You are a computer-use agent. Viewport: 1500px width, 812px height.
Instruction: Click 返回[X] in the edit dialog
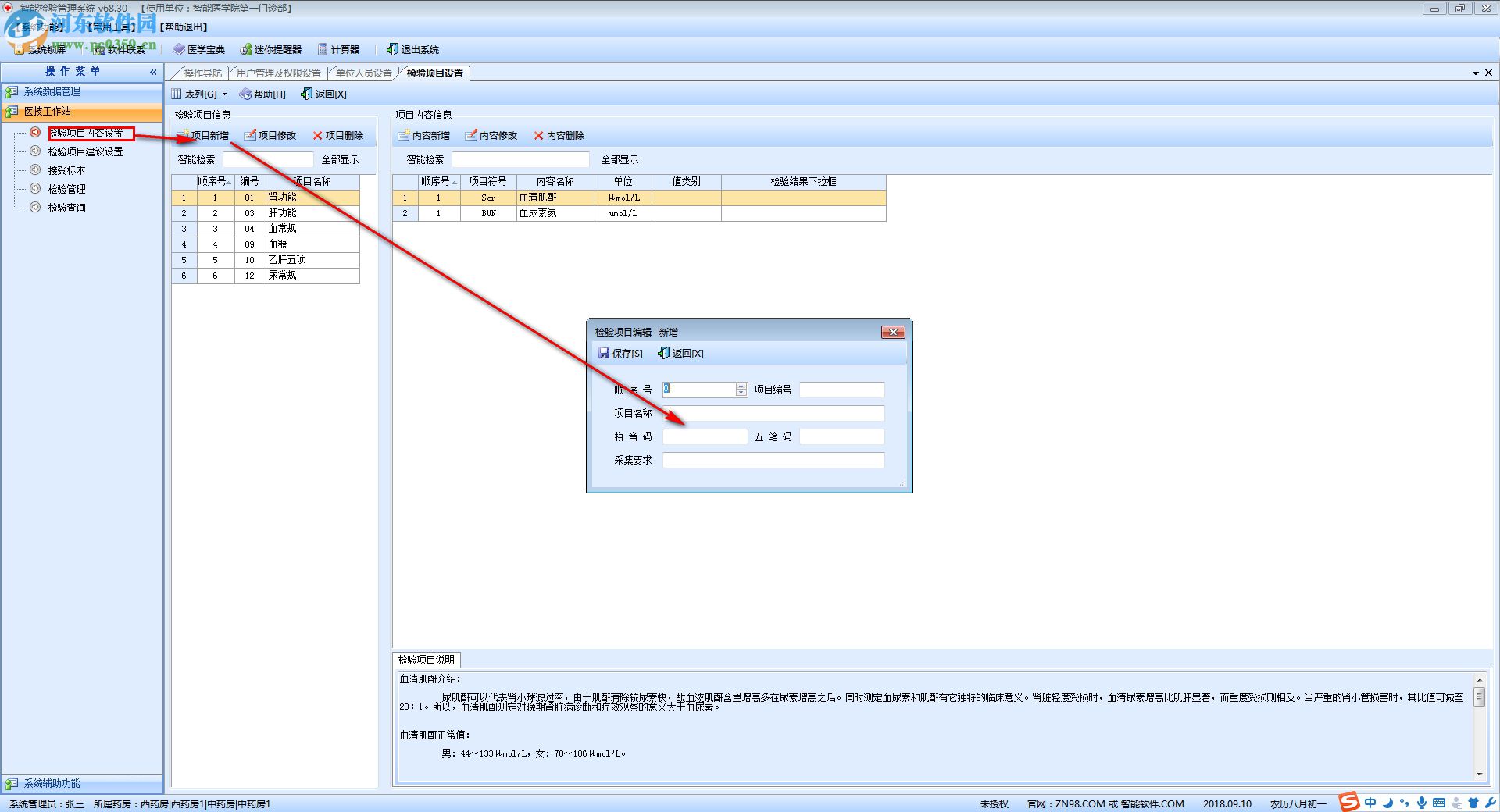click(x=680, y=353)
